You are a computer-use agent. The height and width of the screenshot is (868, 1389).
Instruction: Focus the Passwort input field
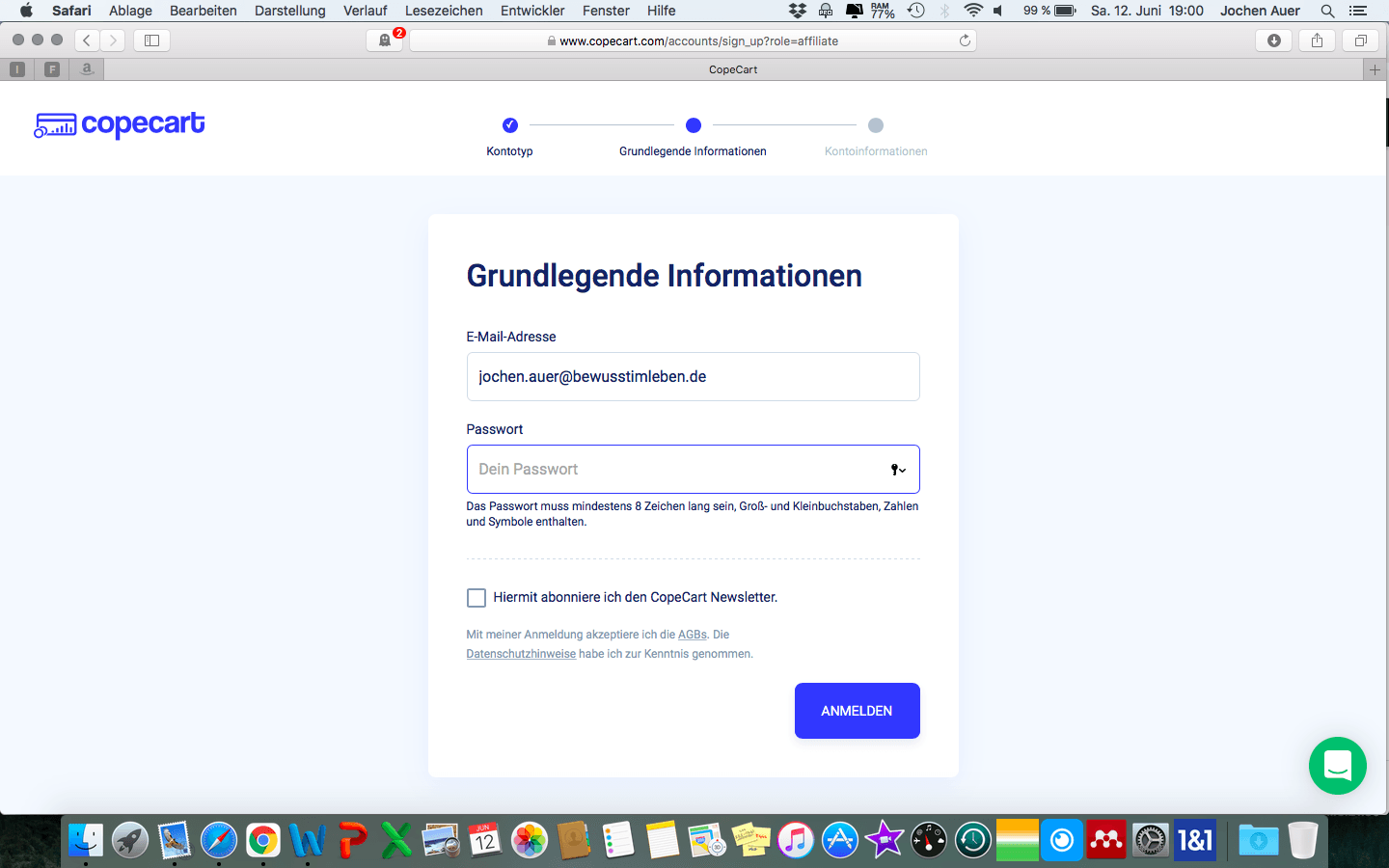(693, 470)
